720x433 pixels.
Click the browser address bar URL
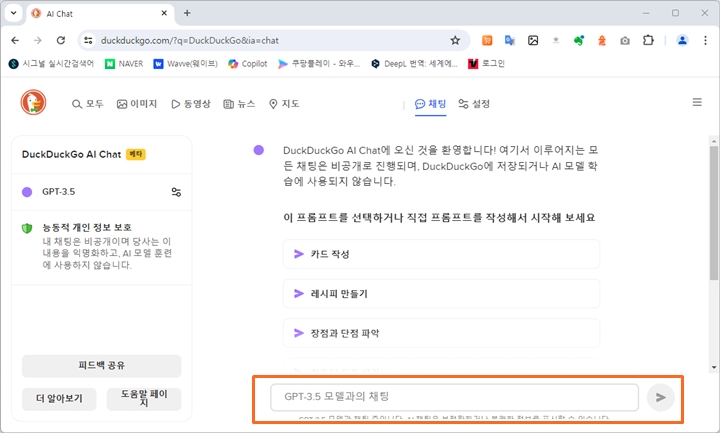point(190,40)
